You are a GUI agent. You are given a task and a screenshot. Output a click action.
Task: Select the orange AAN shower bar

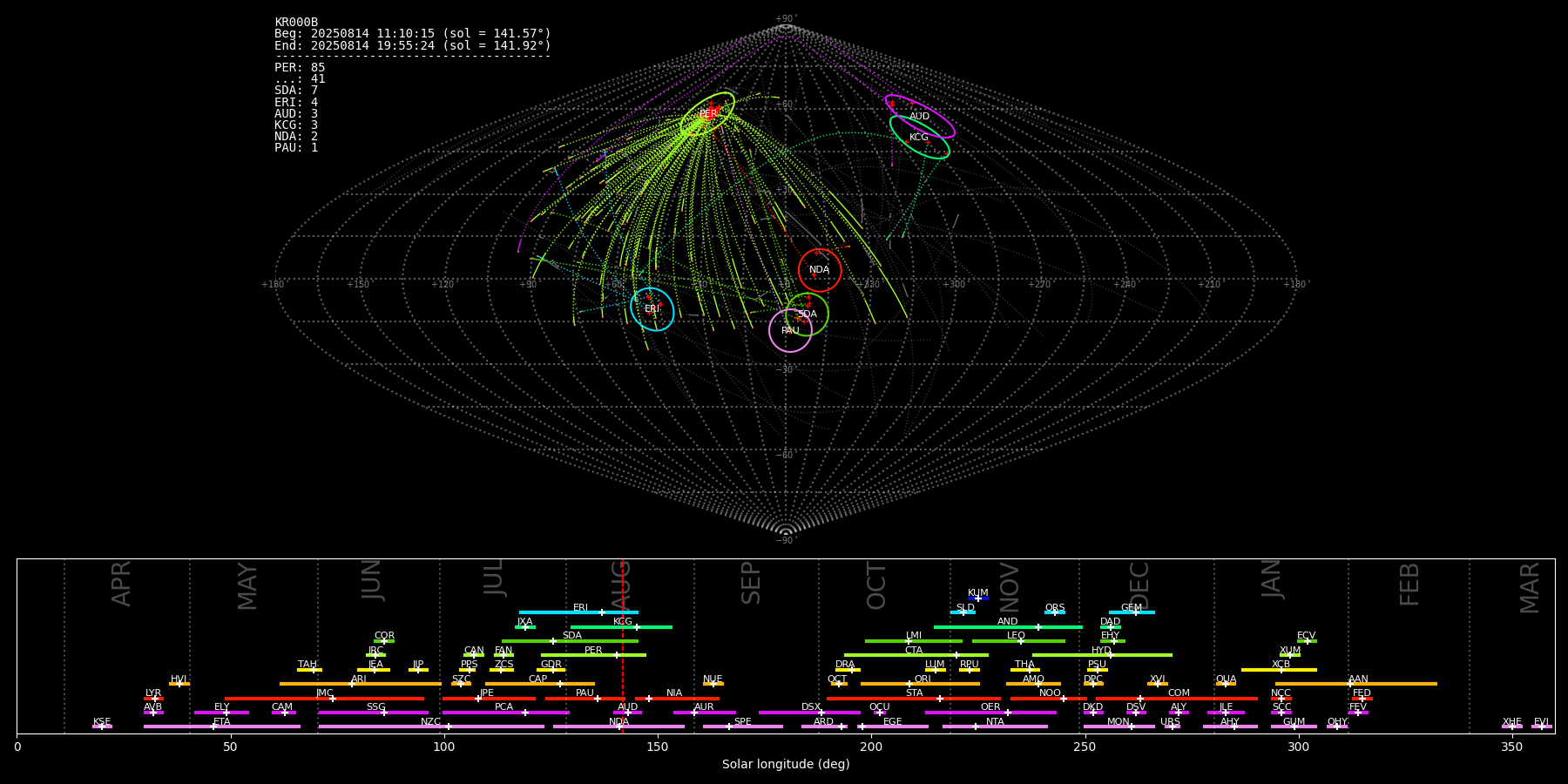point(1356,684)
